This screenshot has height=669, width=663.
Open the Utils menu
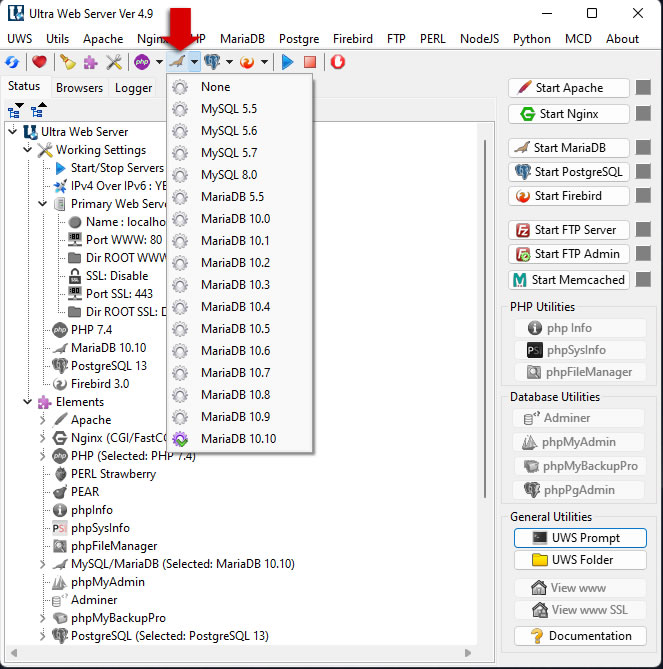(57, 39)
